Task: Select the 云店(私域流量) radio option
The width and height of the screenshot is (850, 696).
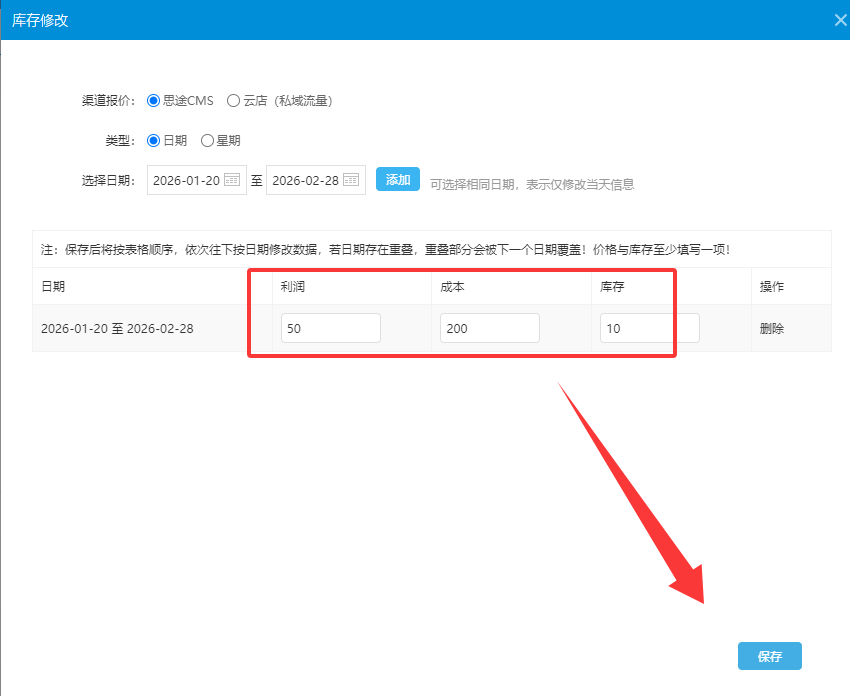Action: (x=233, y=100)
